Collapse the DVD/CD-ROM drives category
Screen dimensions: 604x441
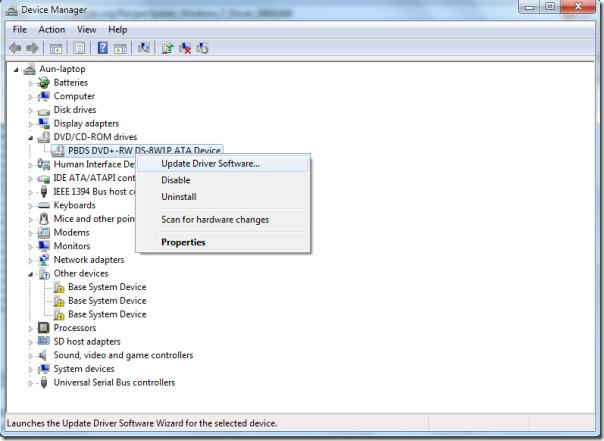click(x=31, y=137)
